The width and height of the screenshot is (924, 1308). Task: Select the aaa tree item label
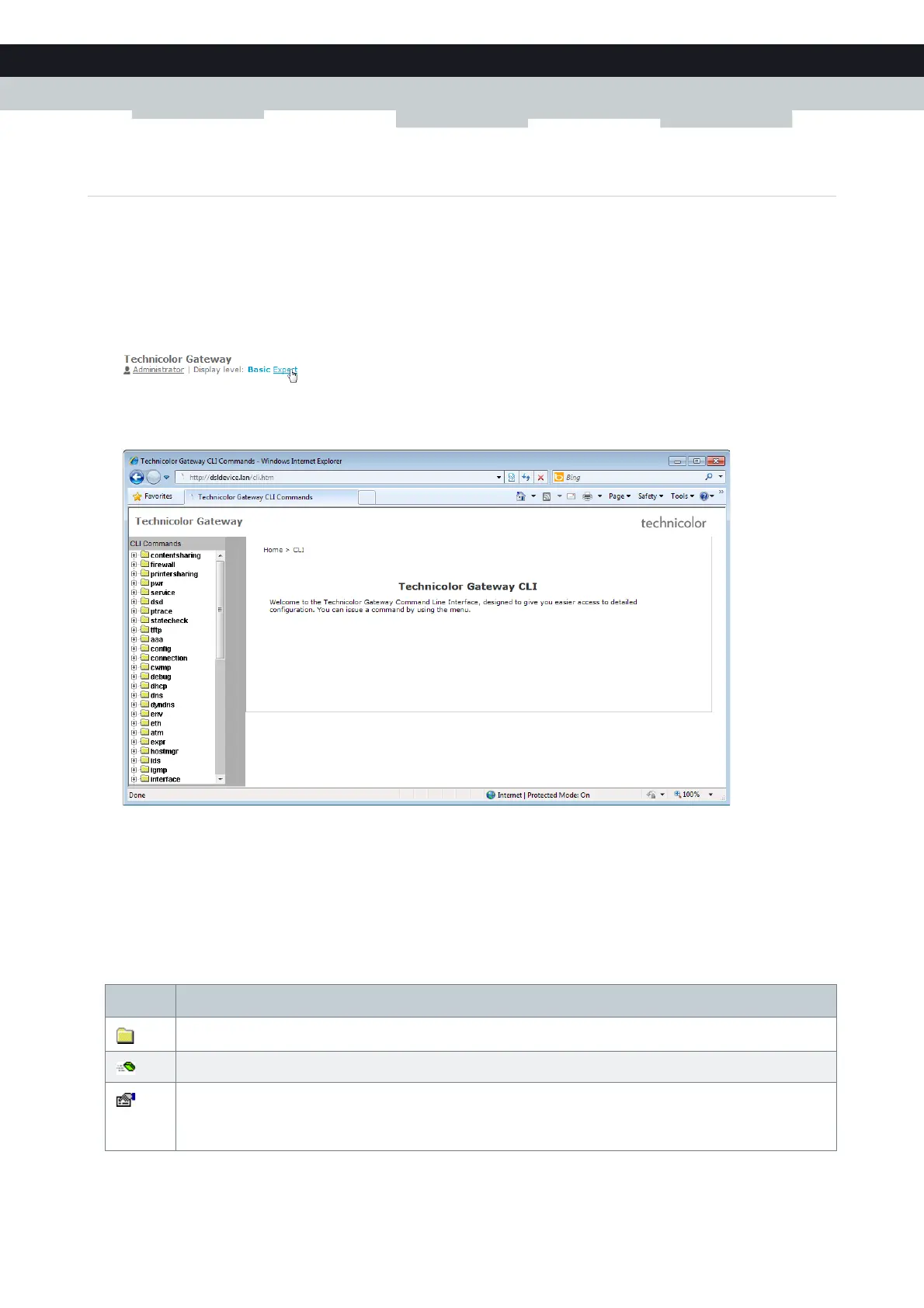point(157,639)
